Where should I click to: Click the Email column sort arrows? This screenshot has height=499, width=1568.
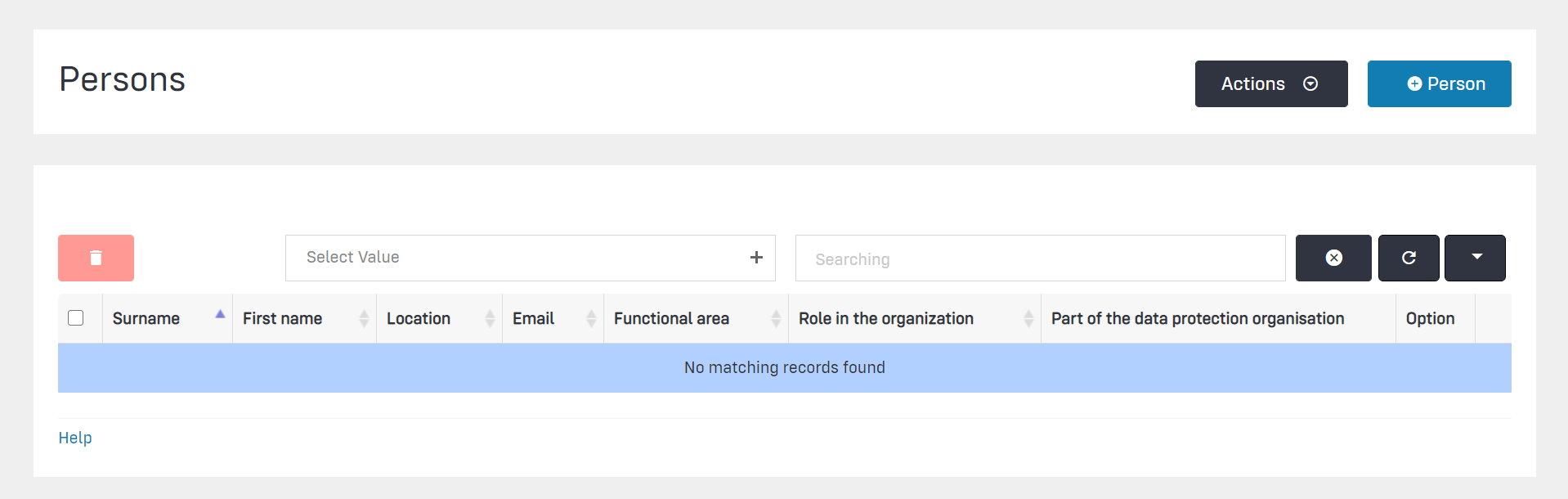coord(591,319)
